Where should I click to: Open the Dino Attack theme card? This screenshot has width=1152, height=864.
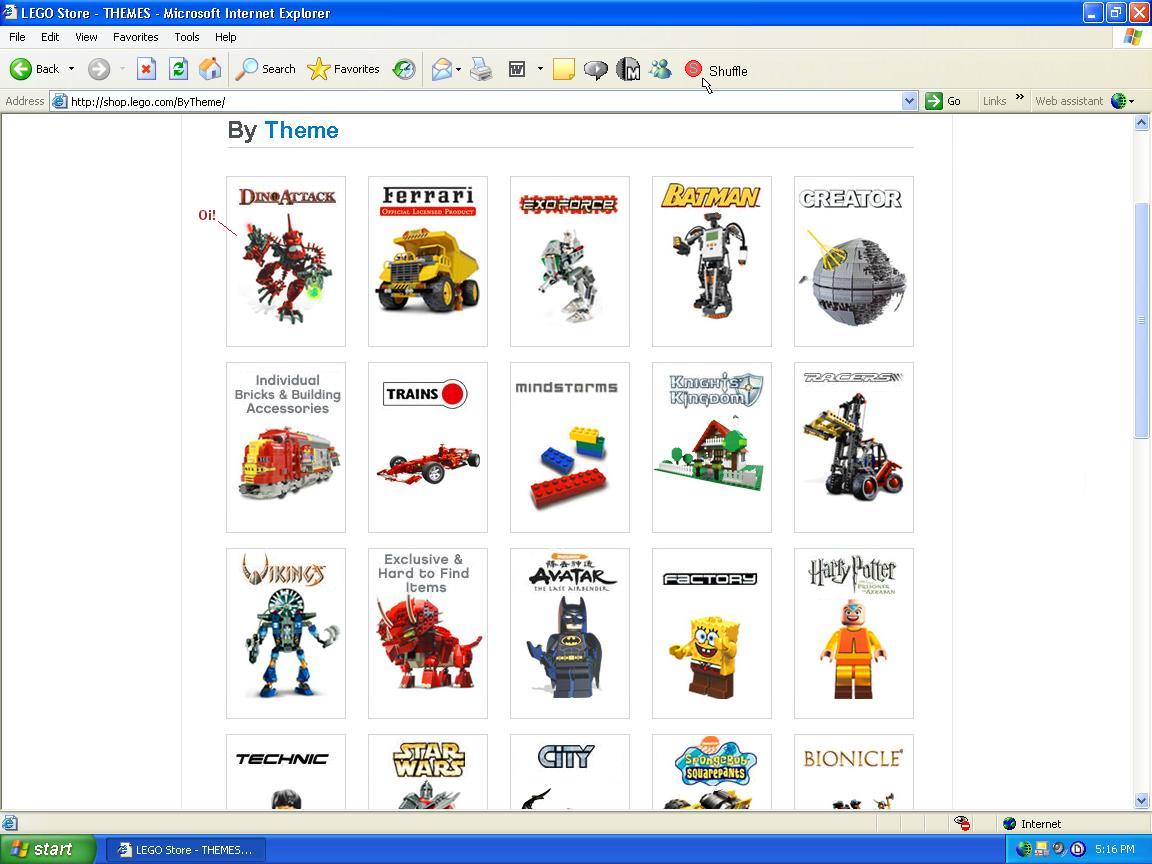[x=286, y=261]
